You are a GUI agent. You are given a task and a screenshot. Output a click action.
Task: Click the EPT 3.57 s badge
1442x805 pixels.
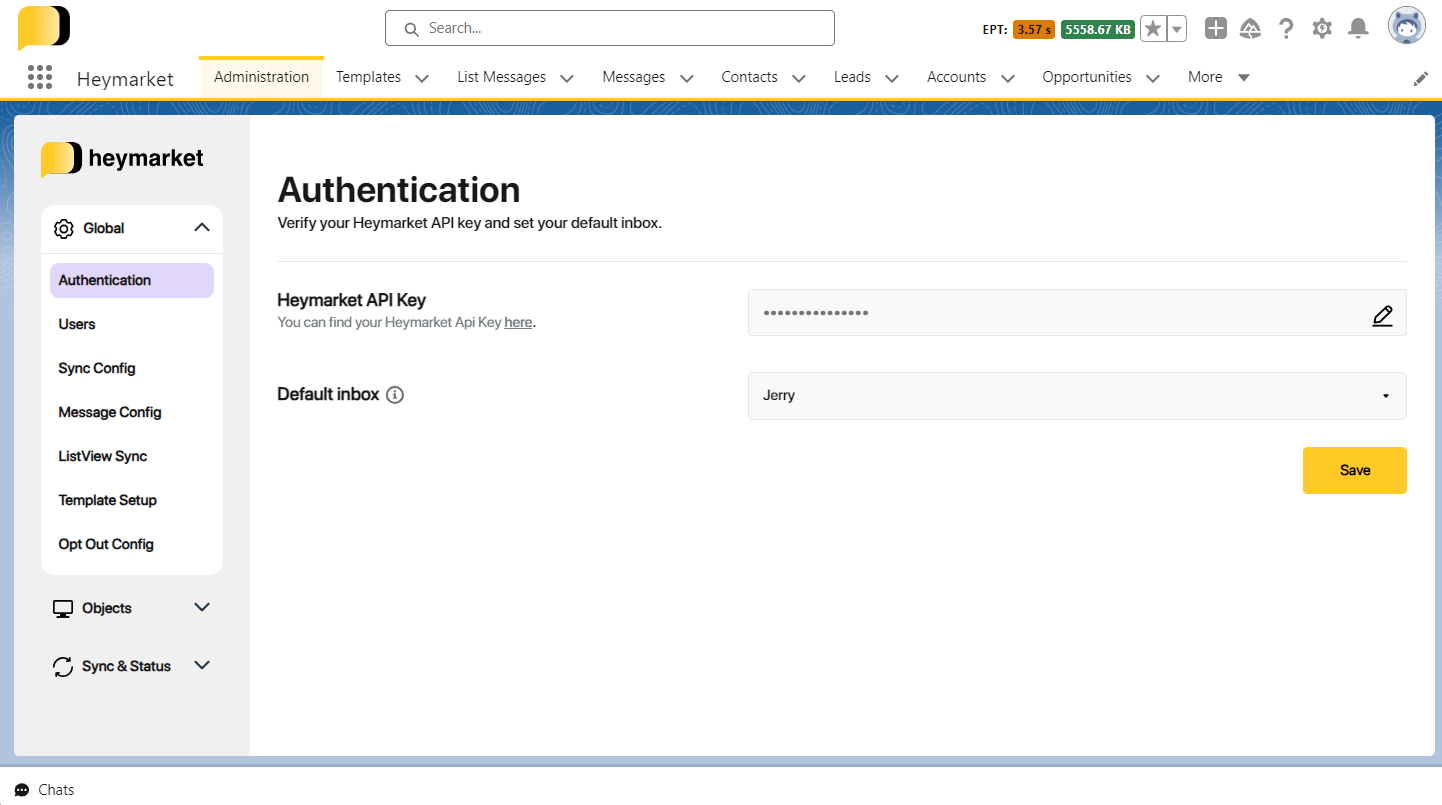tap(1033, 29)
